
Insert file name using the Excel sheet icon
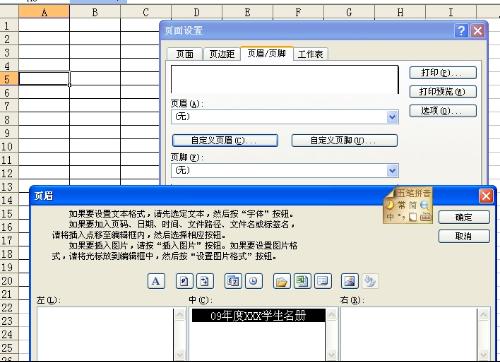click(302, 281)
